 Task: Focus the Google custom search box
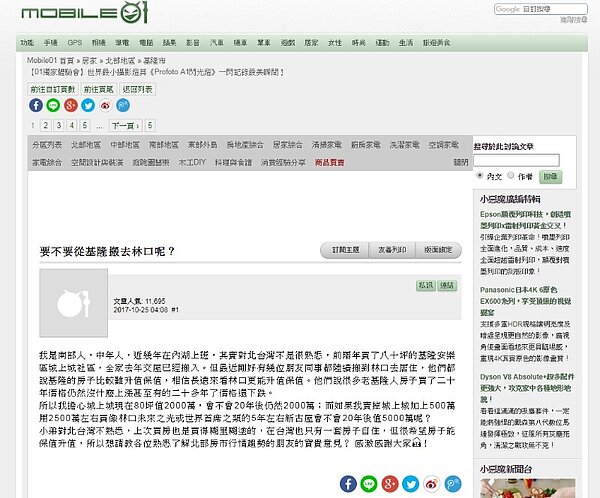point(541,9)
